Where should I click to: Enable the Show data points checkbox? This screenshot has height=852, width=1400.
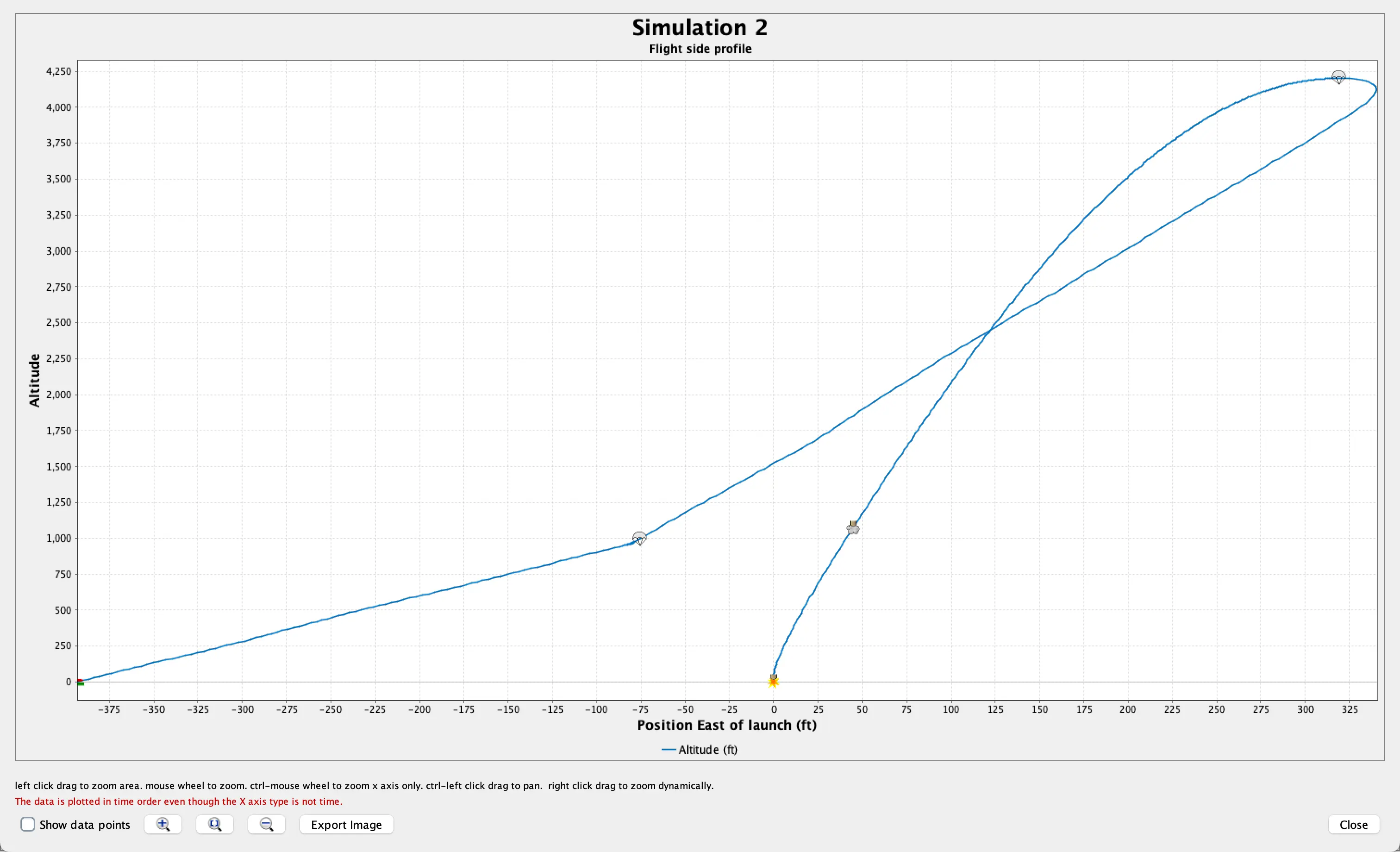[27, 824]
